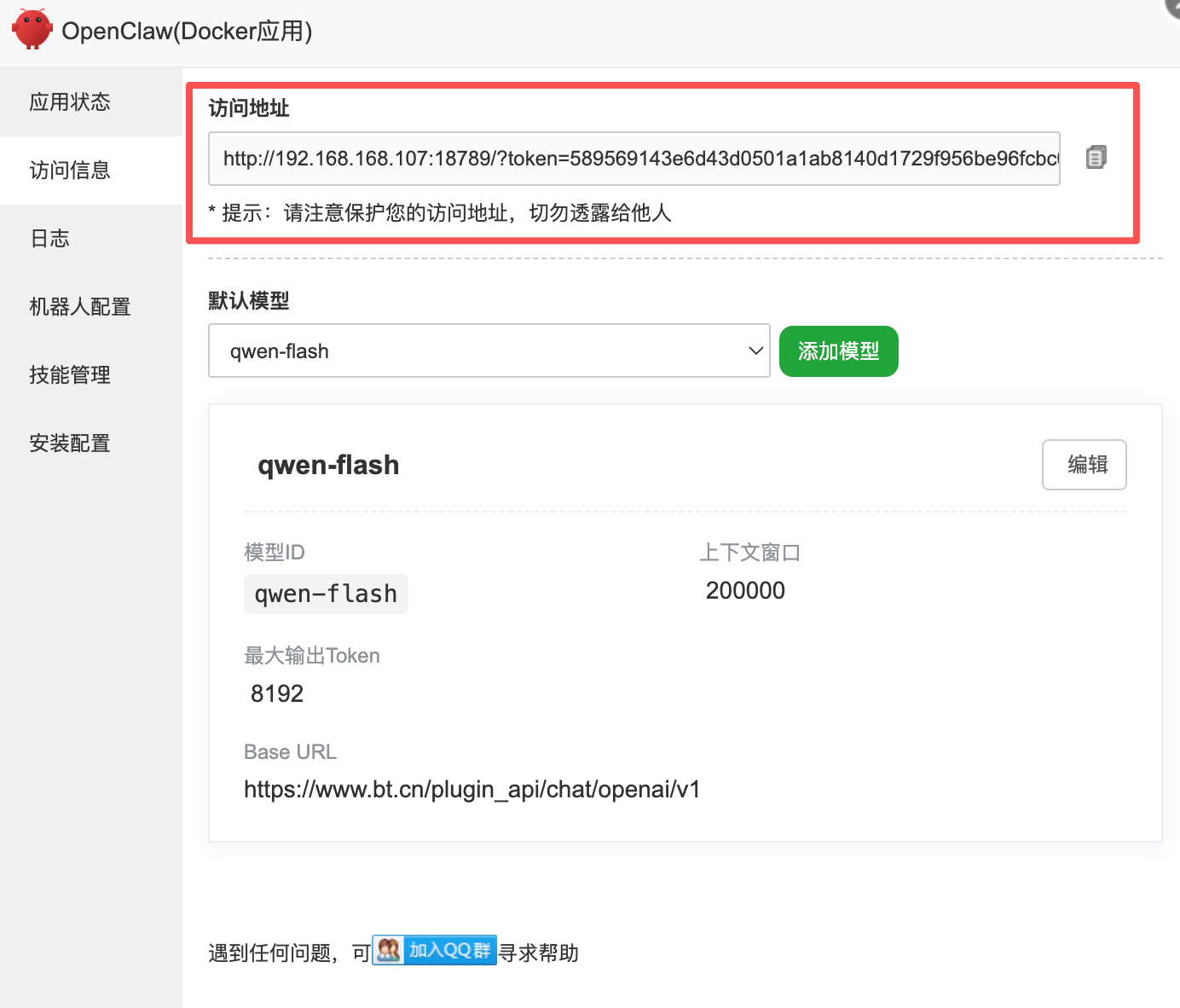This screenshot has height=1008, width=1180.
Task: Click the 200000 context window value
Action: [x=745, y=590]
